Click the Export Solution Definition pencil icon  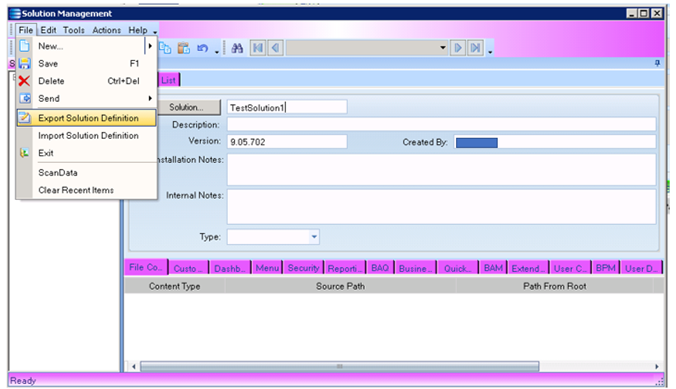25,118
